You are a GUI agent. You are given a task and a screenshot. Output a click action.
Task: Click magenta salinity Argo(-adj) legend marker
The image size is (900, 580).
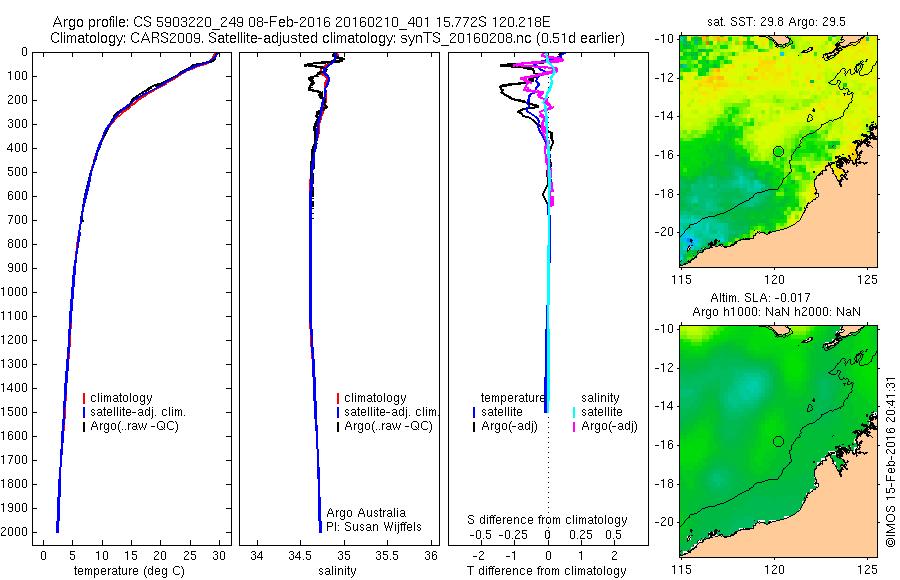click(x=574, y=427)
